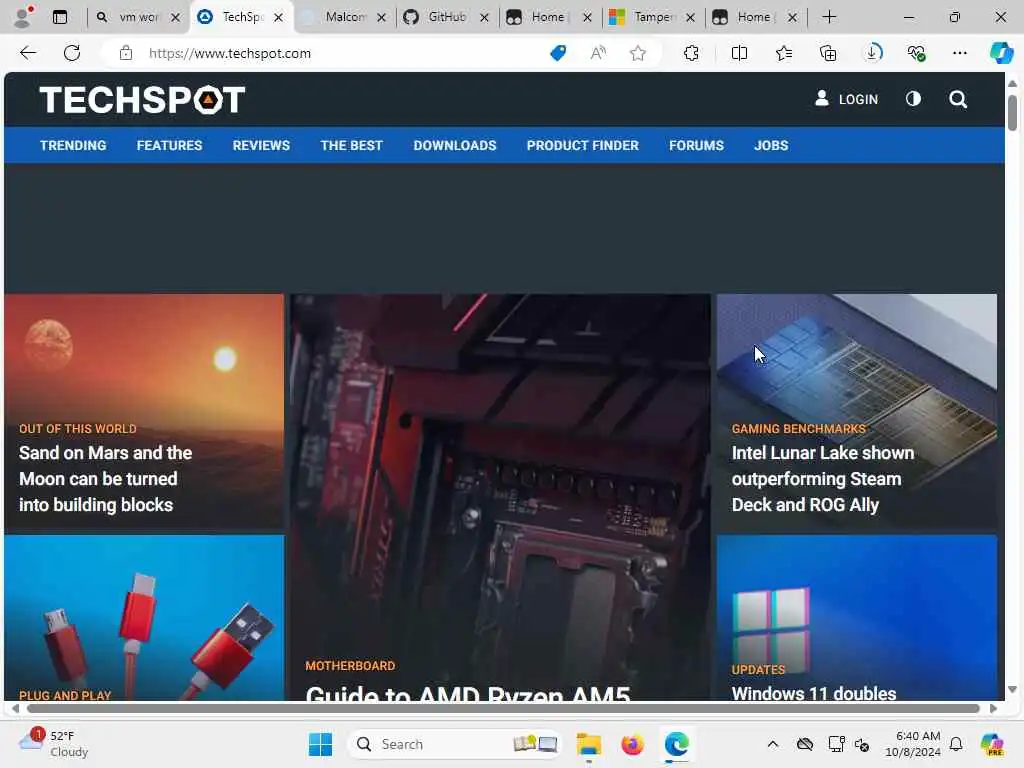Screen dimensions: 1024x768
Task: Open the REVIEWS section
Action: pos(261,145)
